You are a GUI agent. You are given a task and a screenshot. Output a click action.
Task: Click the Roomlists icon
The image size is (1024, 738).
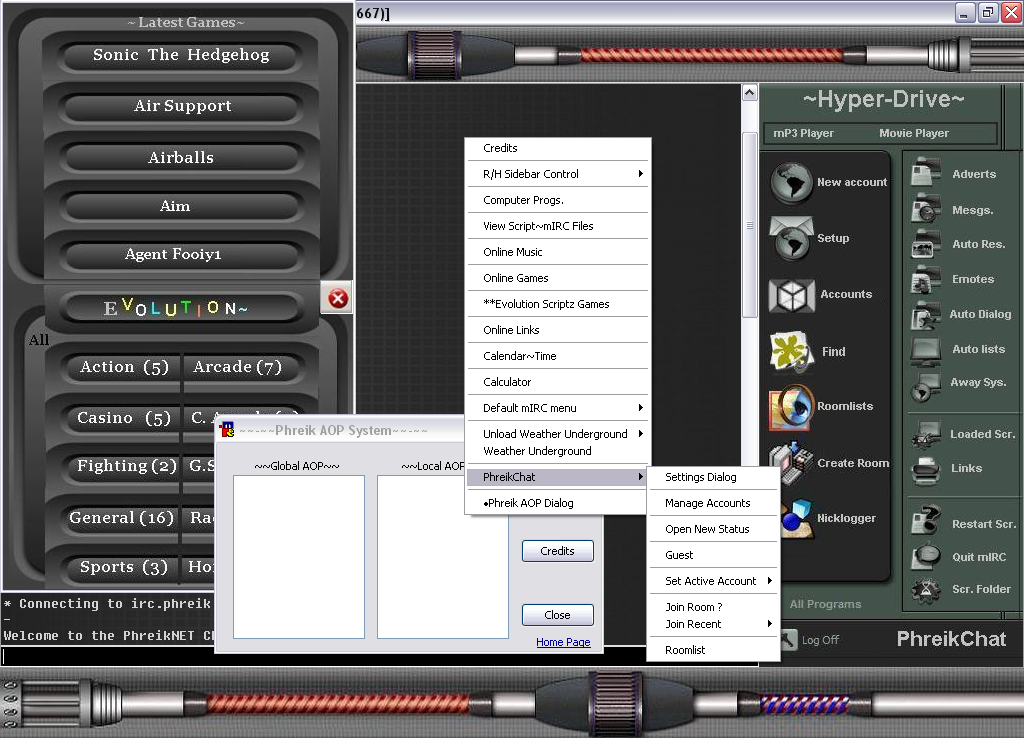click(x=792, y=407)
